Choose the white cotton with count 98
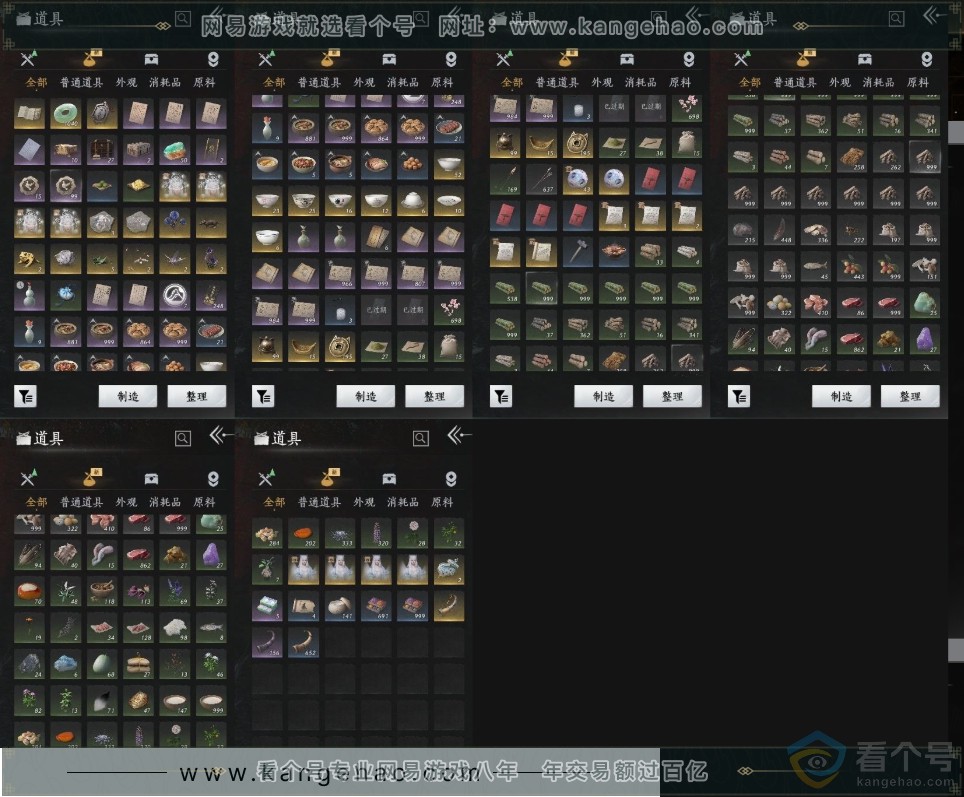Screen dimensions: 964x797 [175, 628]
